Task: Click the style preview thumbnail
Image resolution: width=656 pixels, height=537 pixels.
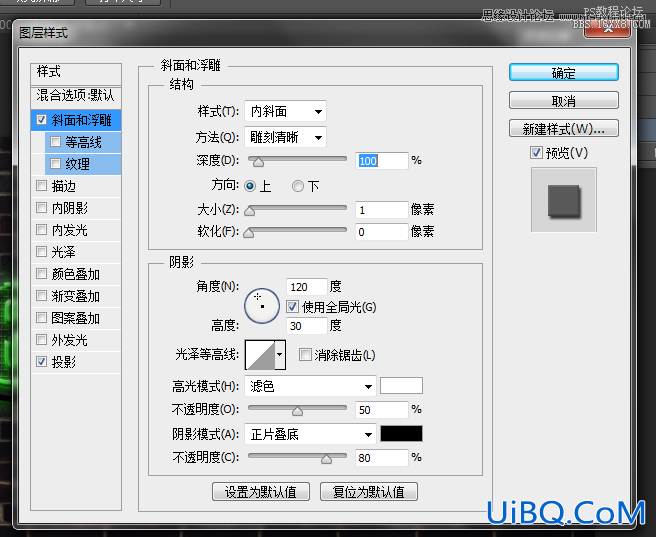Action: point(564,199)
